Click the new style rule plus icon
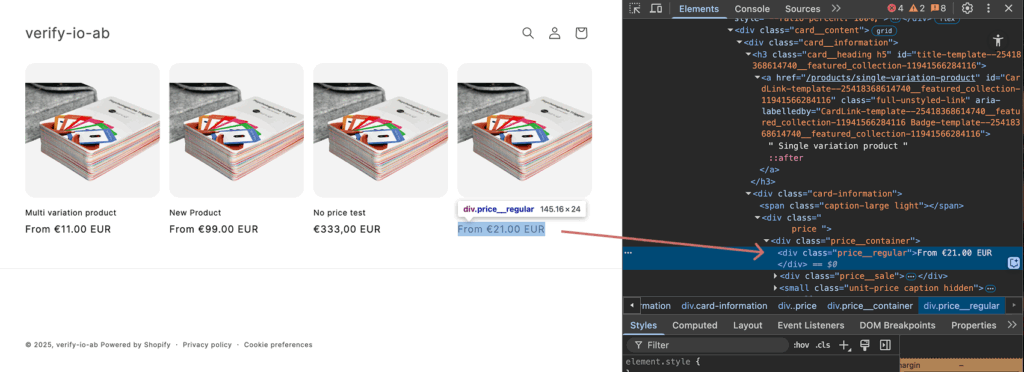Viewport: 1024px width, 372px height. (844, 345)
